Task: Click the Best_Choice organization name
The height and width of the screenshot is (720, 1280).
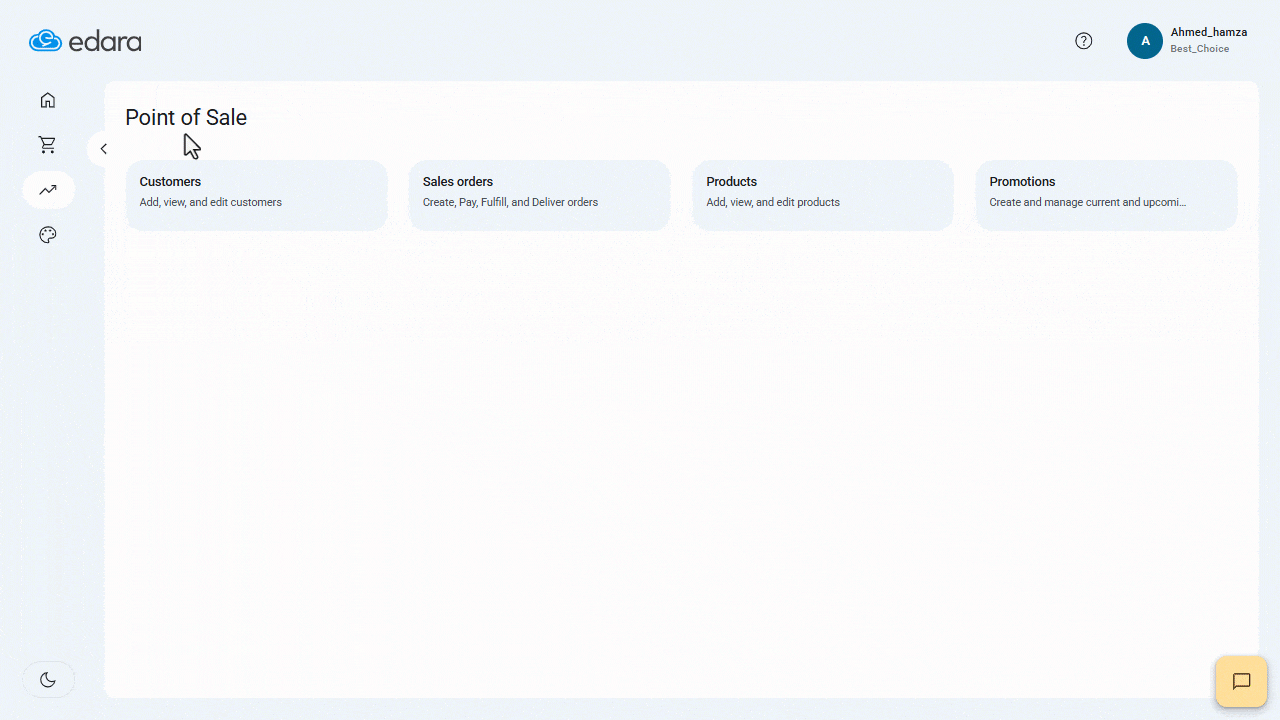Action: point(1200,49)
